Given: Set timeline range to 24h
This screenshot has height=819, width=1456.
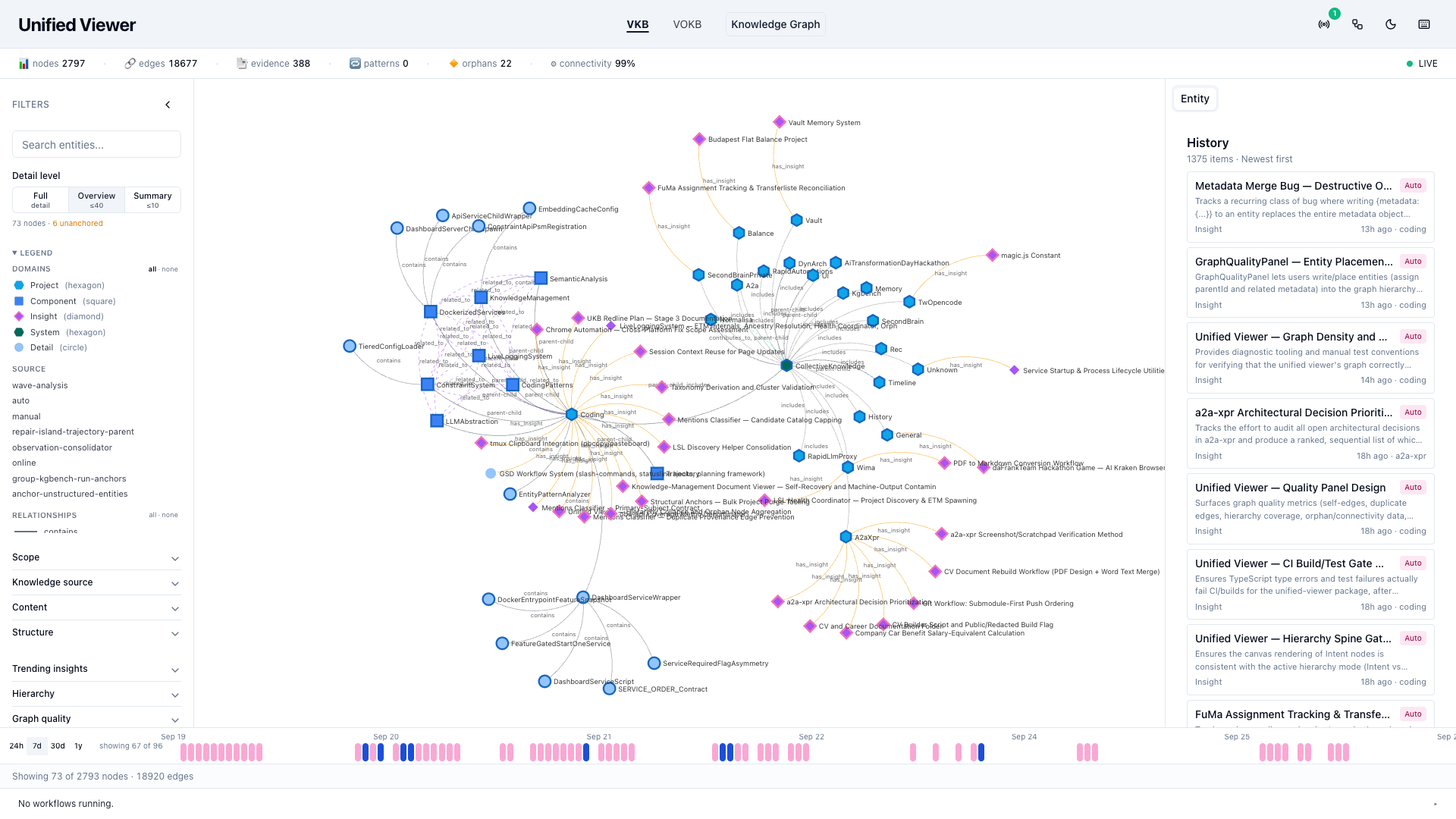Looking at the screenshot, I should point(16,746).
